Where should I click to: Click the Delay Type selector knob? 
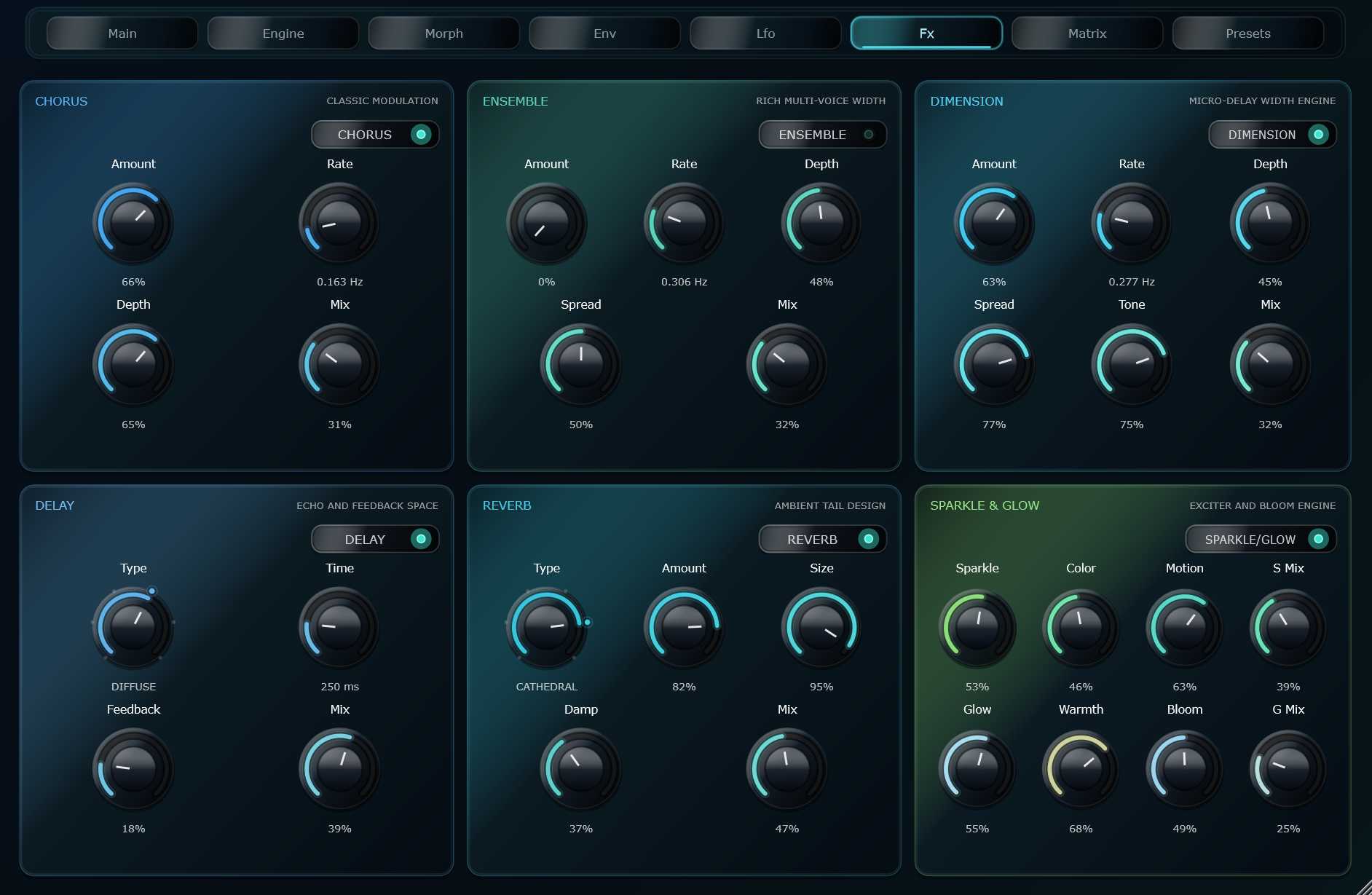[133, 627]
